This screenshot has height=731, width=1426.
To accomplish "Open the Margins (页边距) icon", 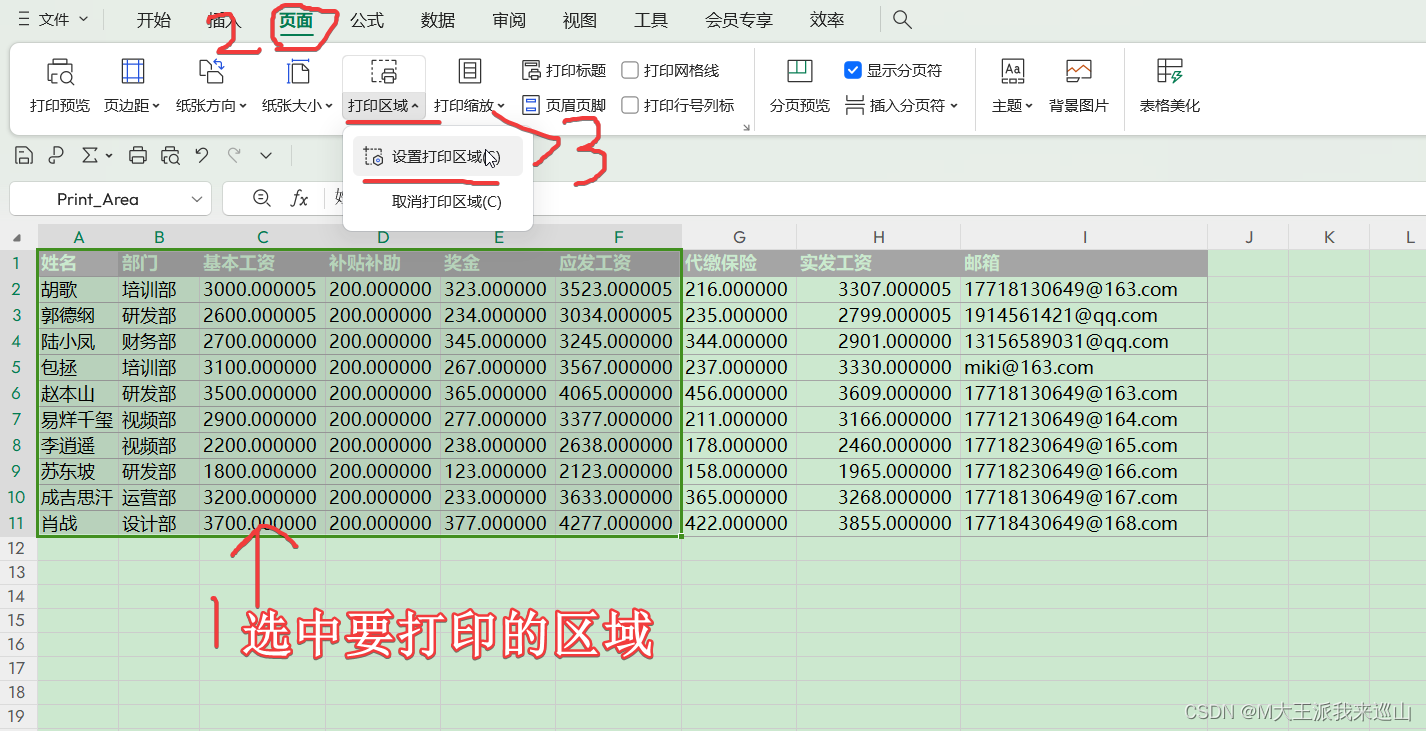I will pos(132,72).
